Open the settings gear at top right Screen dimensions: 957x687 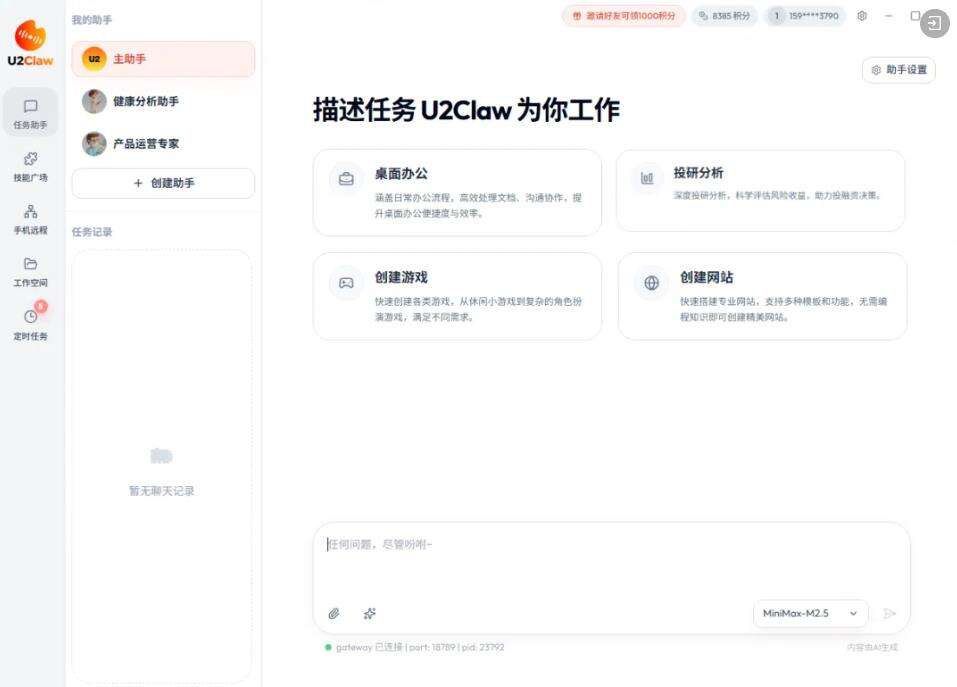coord(862,16)
